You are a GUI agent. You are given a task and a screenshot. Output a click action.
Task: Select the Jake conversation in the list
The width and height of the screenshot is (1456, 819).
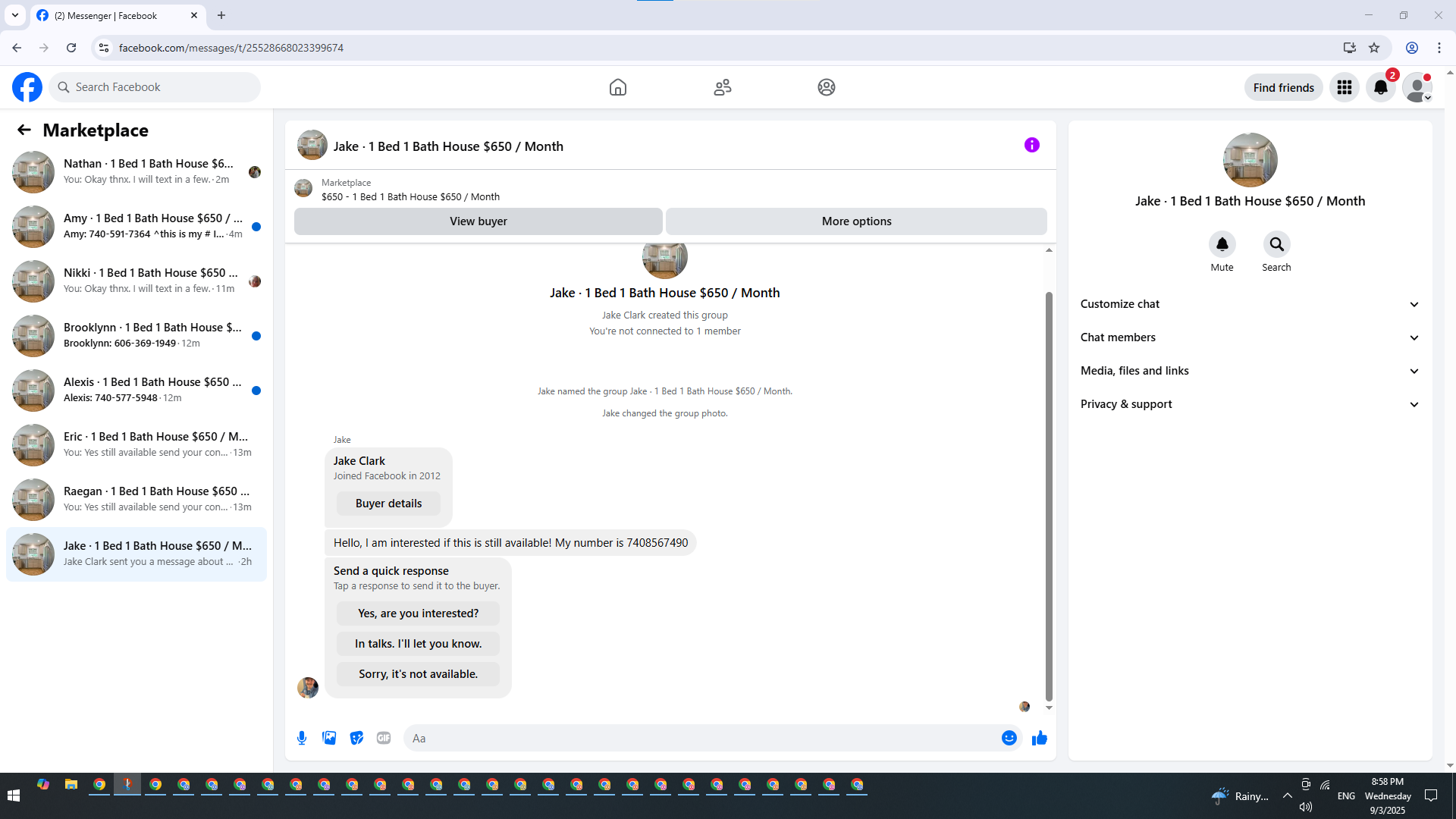tap(136, 554)
